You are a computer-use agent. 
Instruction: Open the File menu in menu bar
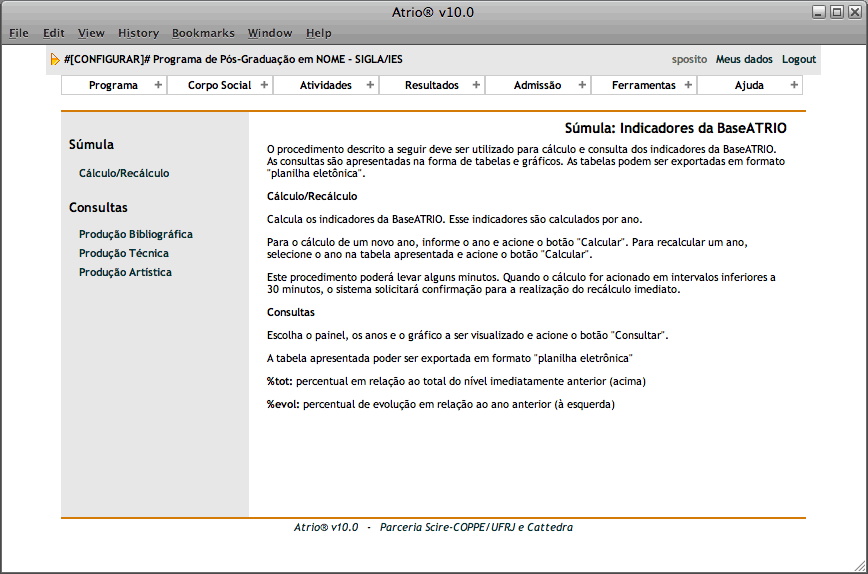[19, 33]
